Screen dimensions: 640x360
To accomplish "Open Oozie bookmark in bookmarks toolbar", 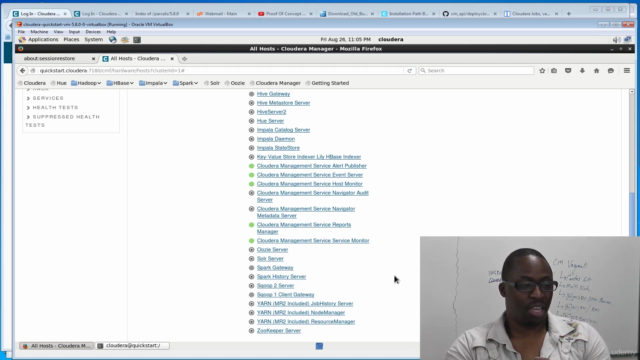I will (235, 83).
